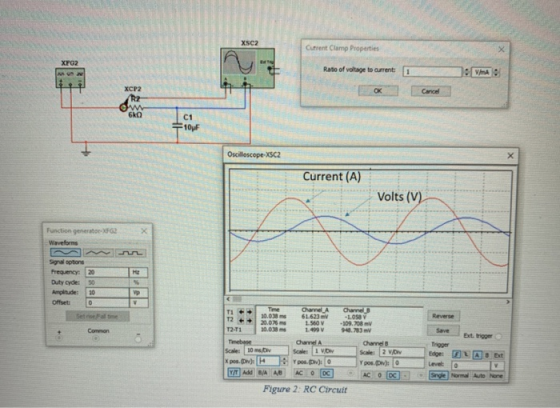Enable Y/T timebase mode
The height and width of the screenshot is (408, 560).
[x=234, y=373]
